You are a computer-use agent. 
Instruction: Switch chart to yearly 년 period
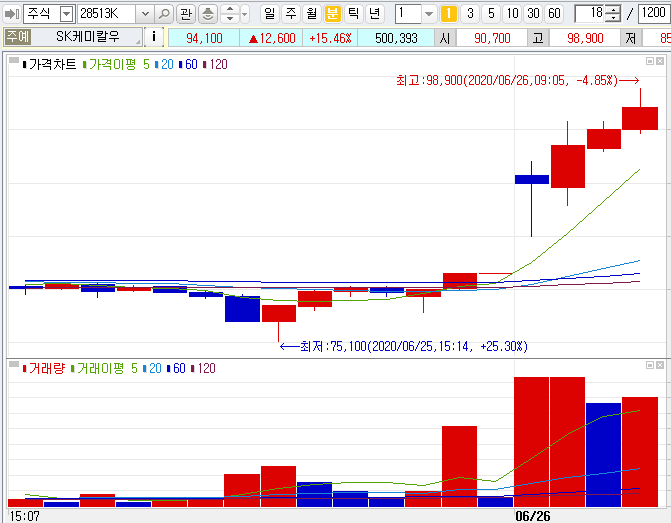click(x=374, y=14)
